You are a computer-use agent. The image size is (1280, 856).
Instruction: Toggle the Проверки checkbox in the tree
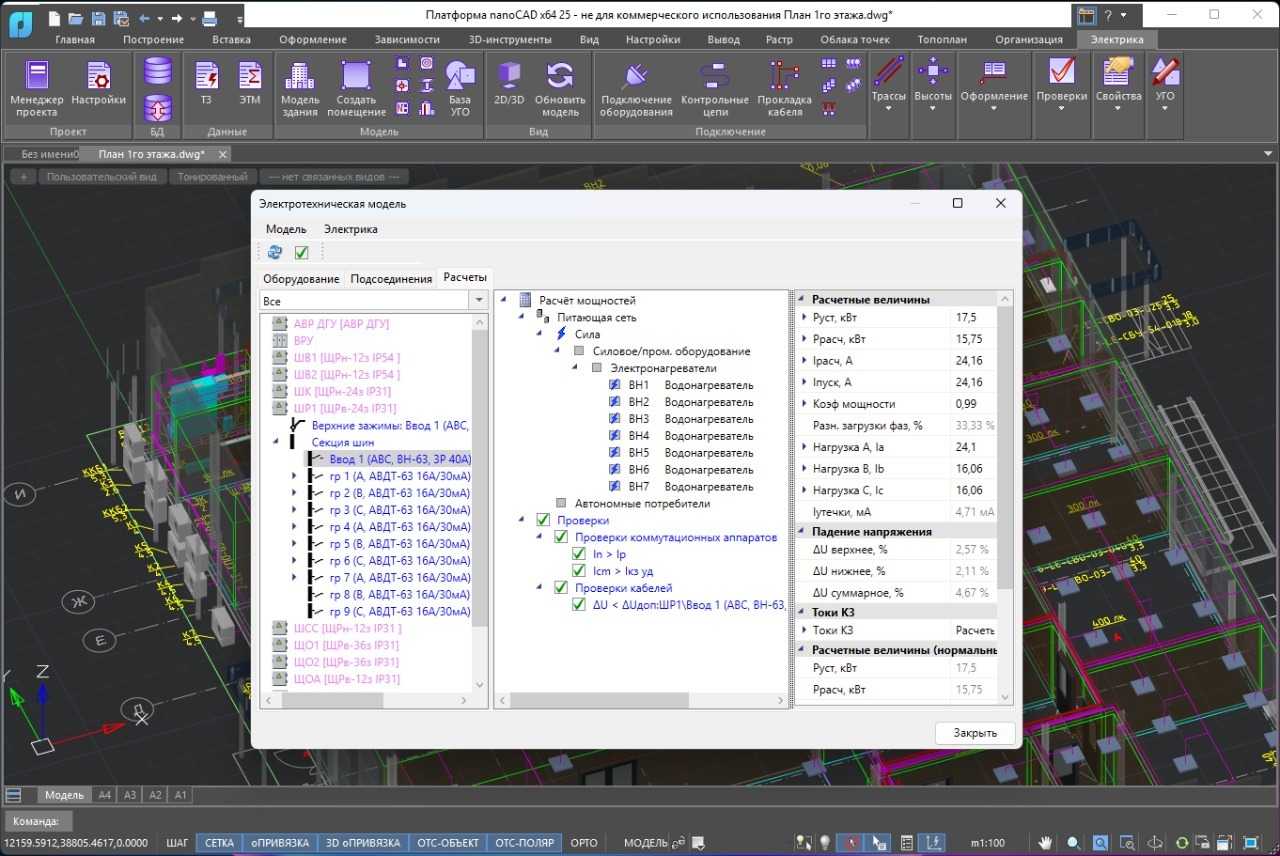(543, 520)
